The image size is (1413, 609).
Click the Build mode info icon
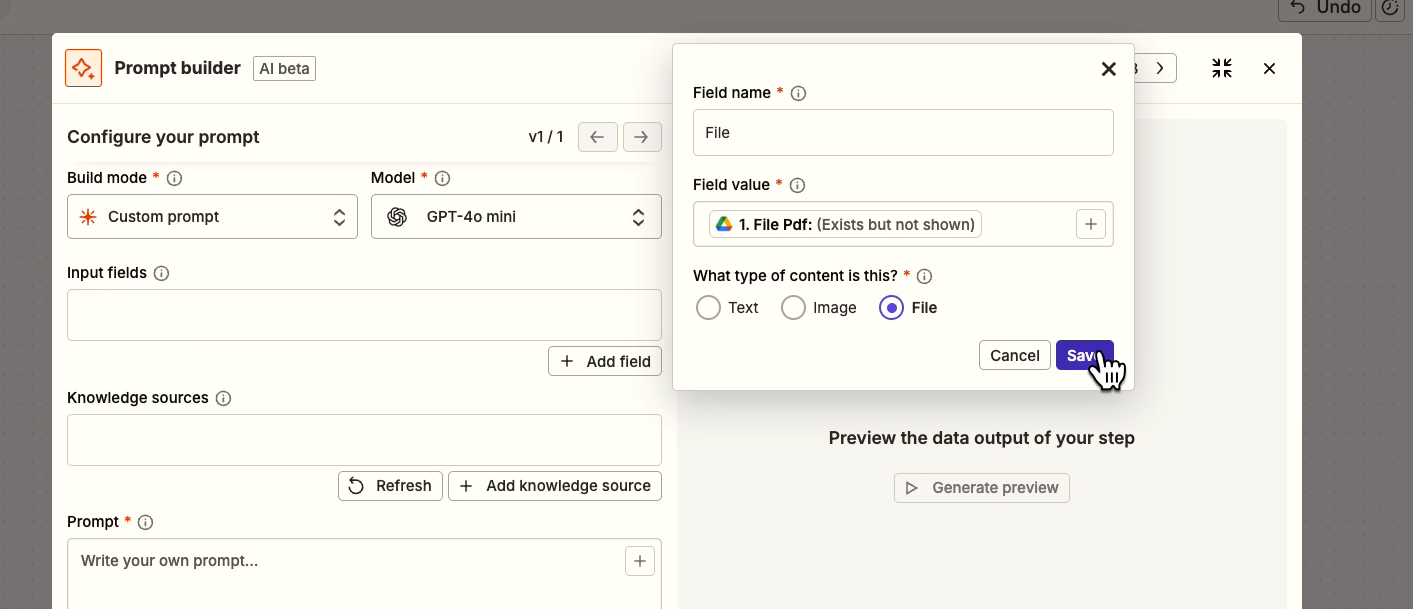174,178
